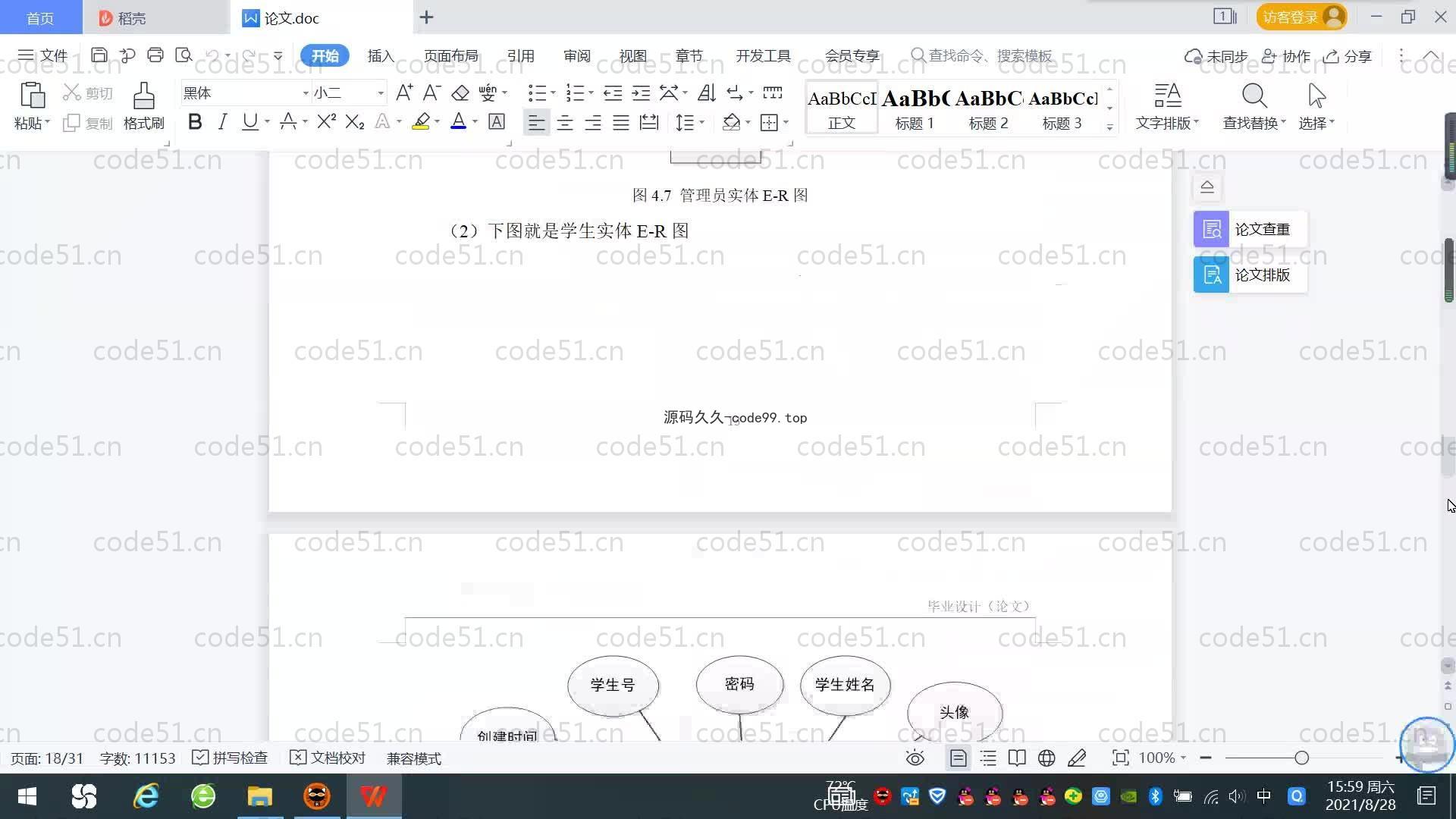
Task: Open highlight color picker
Action: tap(437, 122)
